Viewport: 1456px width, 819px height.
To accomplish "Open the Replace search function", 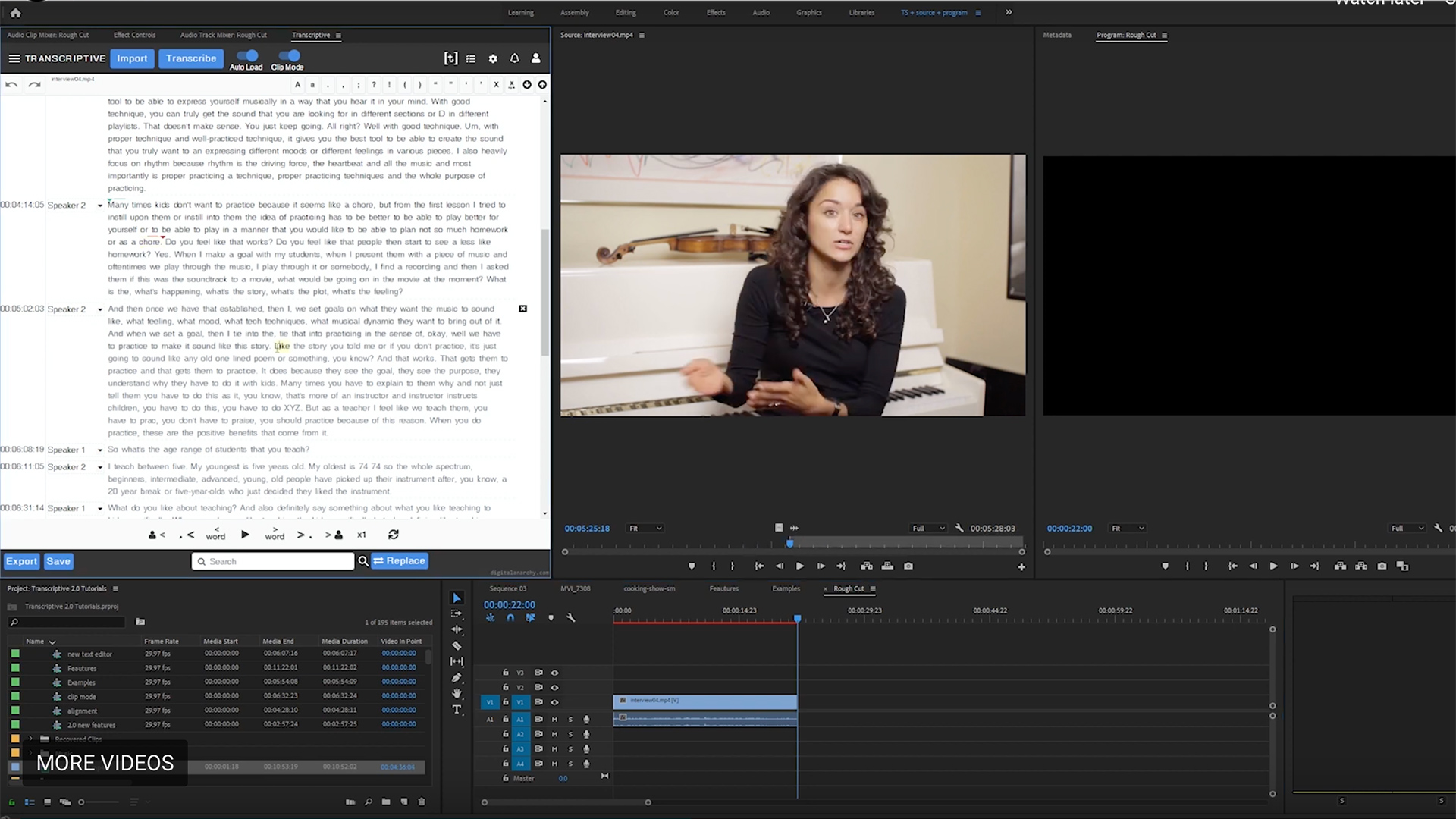I will 399,561.
